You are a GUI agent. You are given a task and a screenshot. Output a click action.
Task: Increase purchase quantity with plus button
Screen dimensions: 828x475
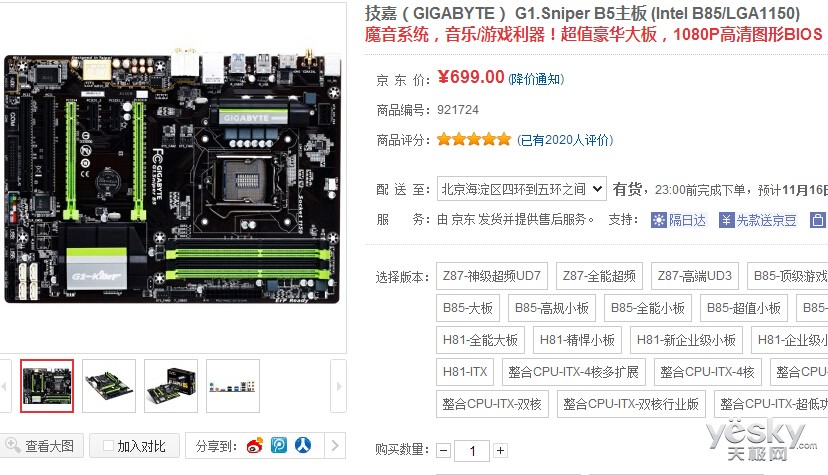[x=500, y=451]
